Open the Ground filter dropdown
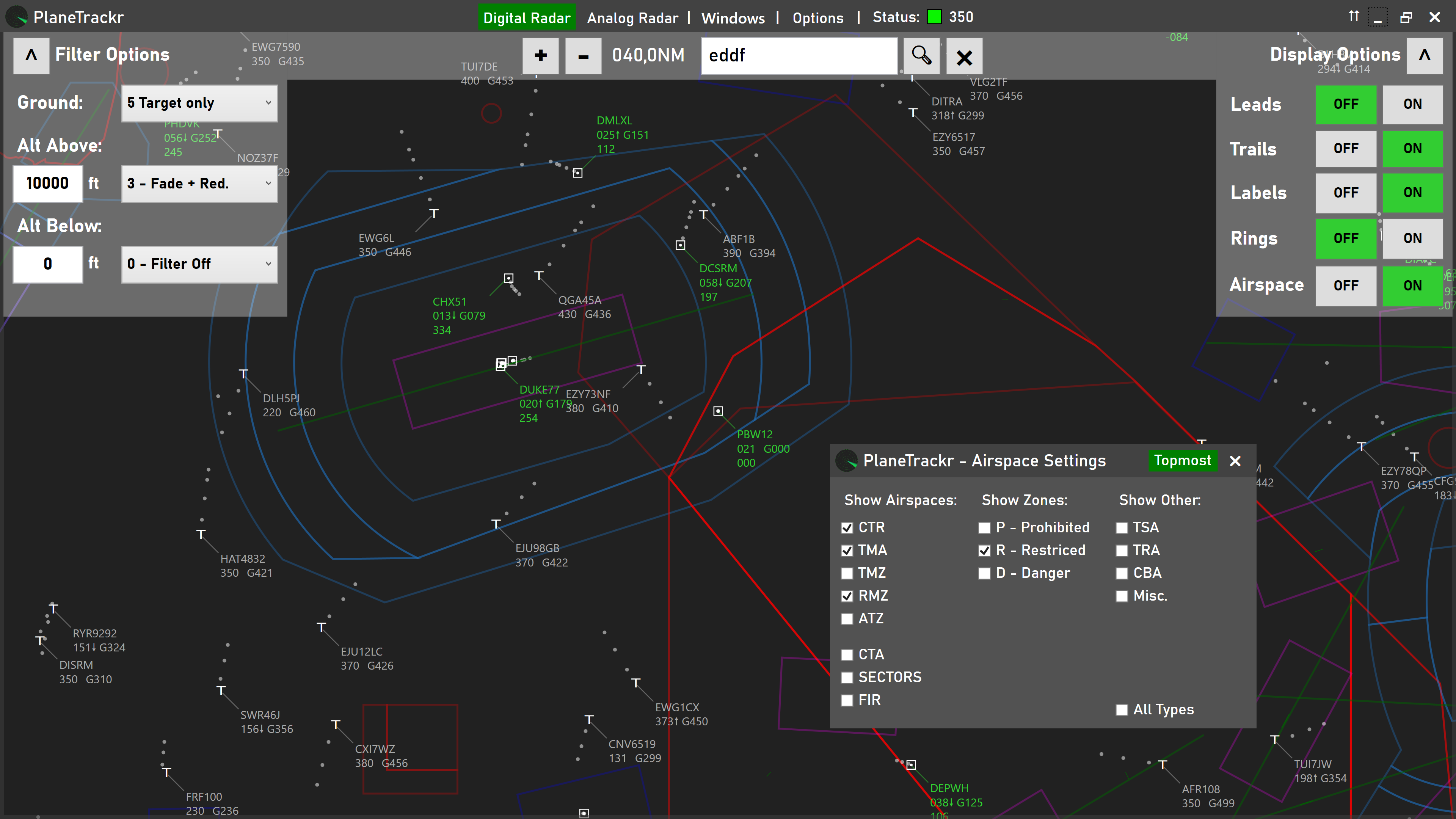Screen dimensions: 1456x819 pos(199,103)
